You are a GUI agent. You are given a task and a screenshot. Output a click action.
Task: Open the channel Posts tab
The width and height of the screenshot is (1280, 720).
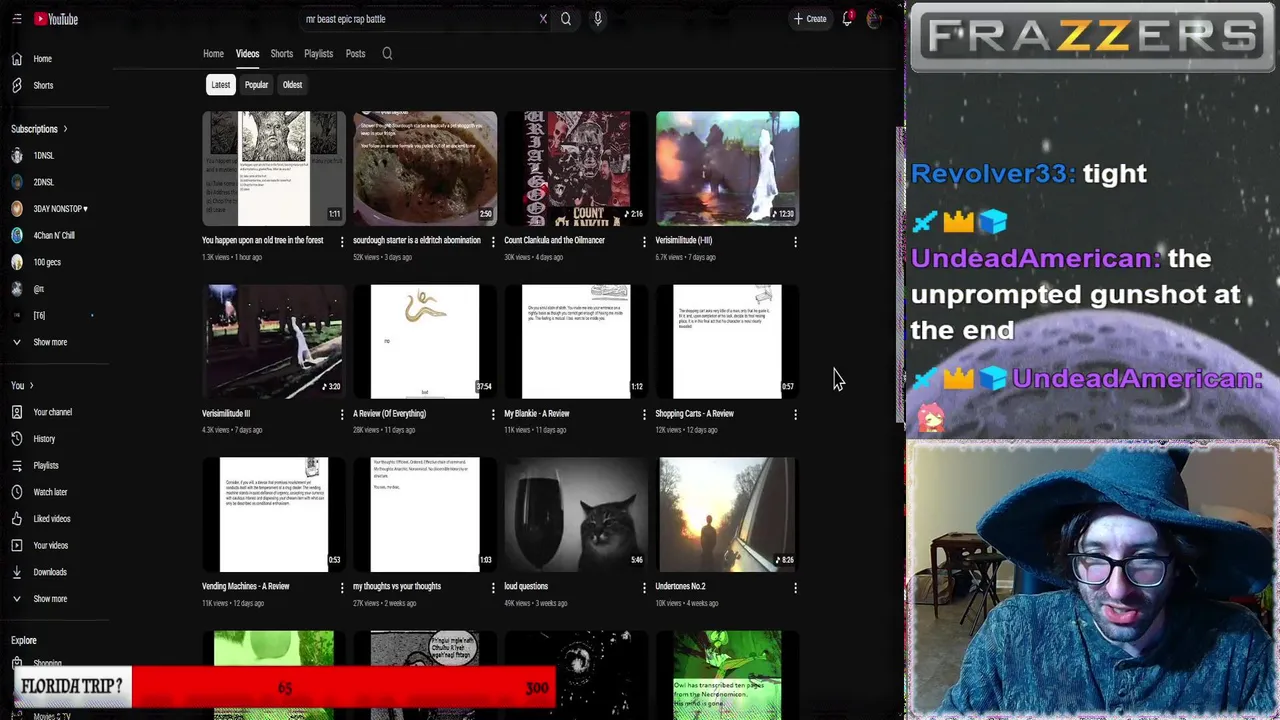click(x=355, y=54)
